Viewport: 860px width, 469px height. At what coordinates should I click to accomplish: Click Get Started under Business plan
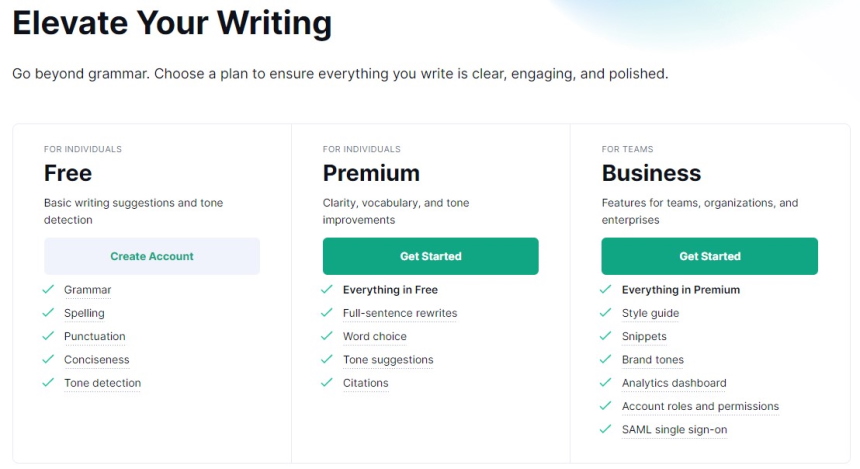pos(710,256)
